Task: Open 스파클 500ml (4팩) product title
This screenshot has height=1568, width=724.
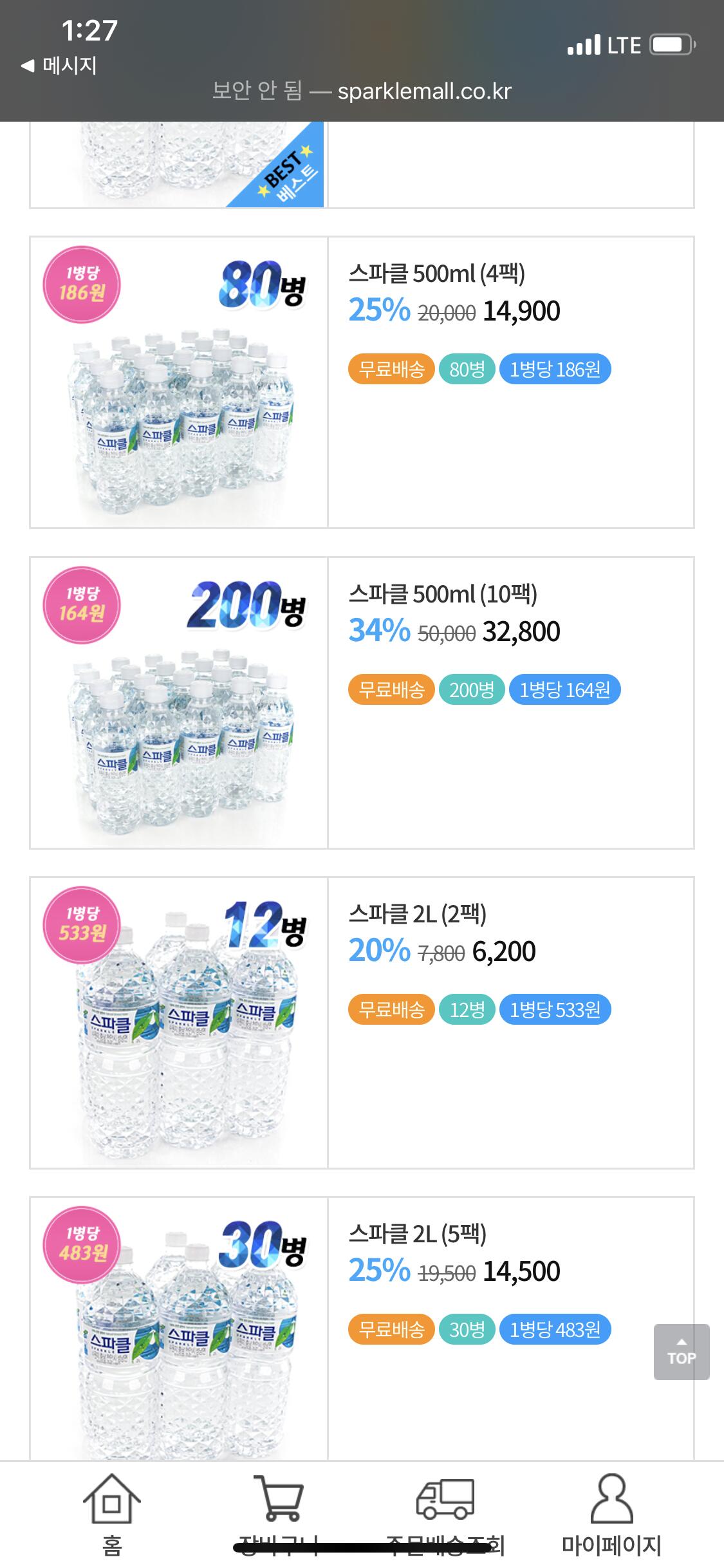Action: pyautogui.click(x=436, y=274)
